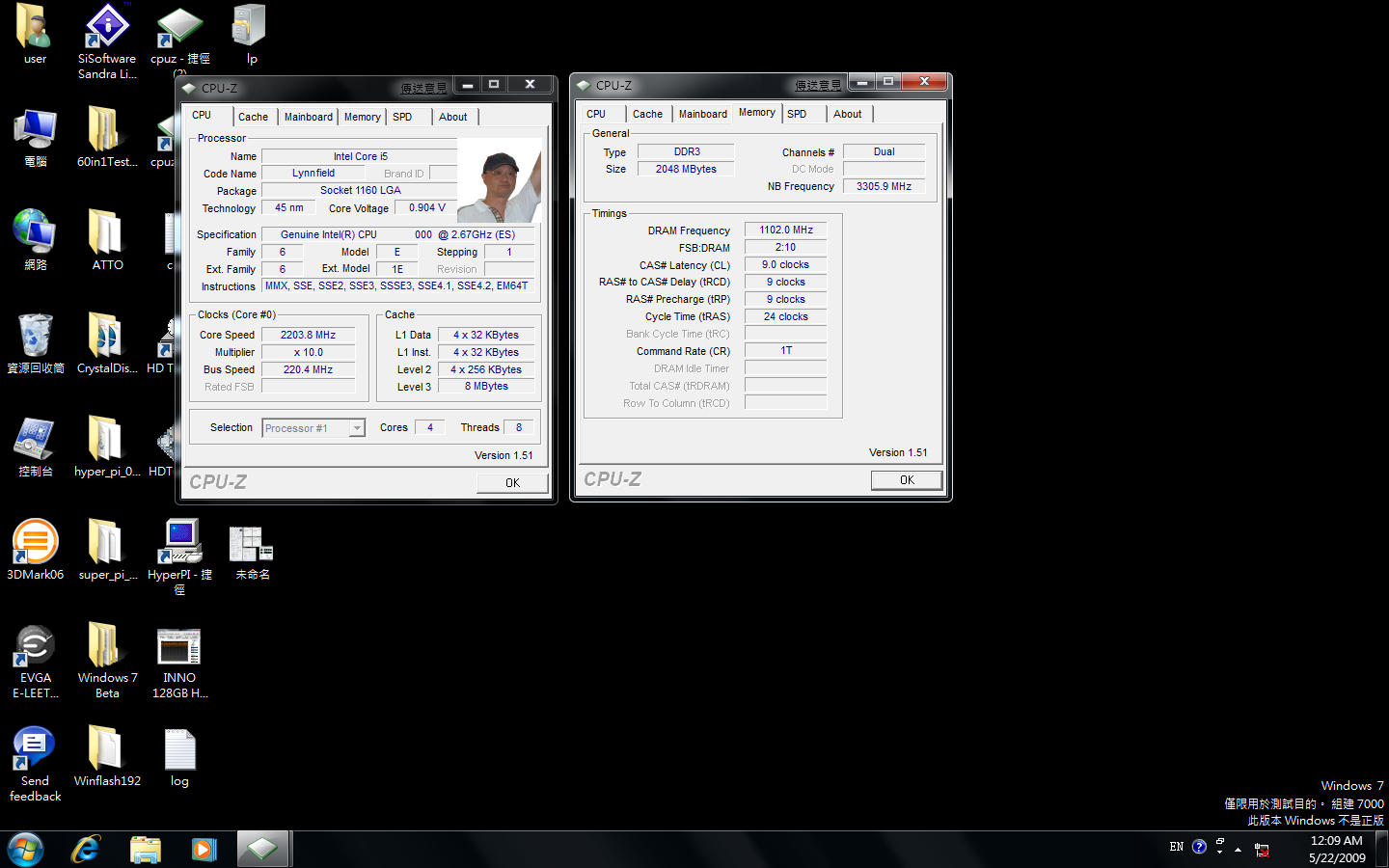1389x868 pixels.
Task: Click the memory Size value 2048 MBytes
Action: click(686, 169)
